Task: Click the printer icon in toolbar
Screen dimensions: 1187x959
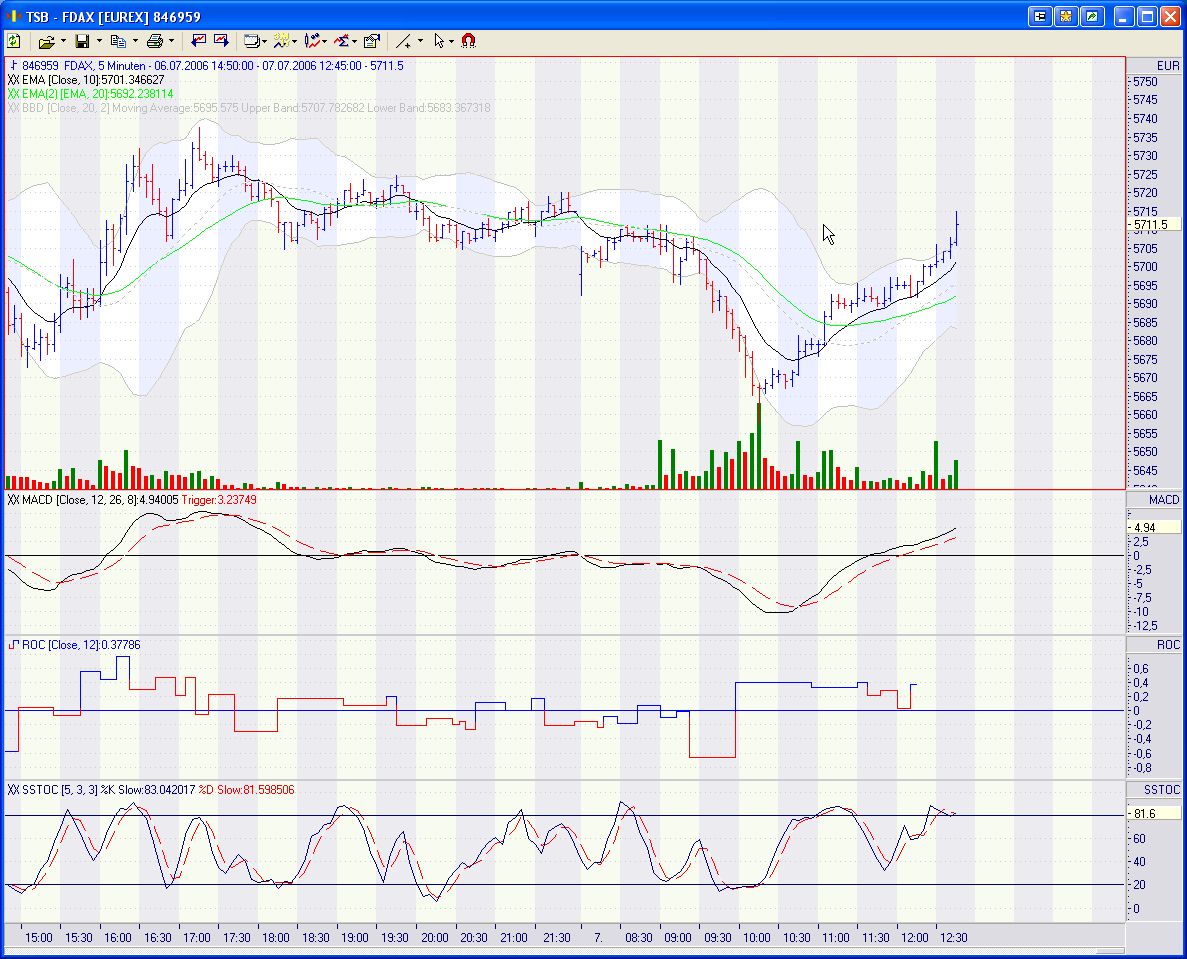Action: (154, 41)
